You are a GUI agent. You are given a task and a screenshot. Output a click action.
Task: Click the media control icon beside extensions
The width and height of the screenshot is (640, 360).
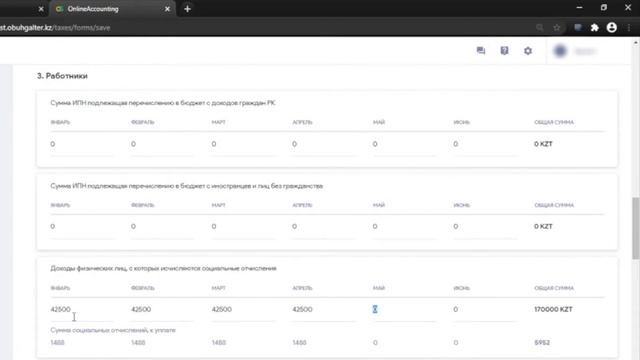(578, 27)
